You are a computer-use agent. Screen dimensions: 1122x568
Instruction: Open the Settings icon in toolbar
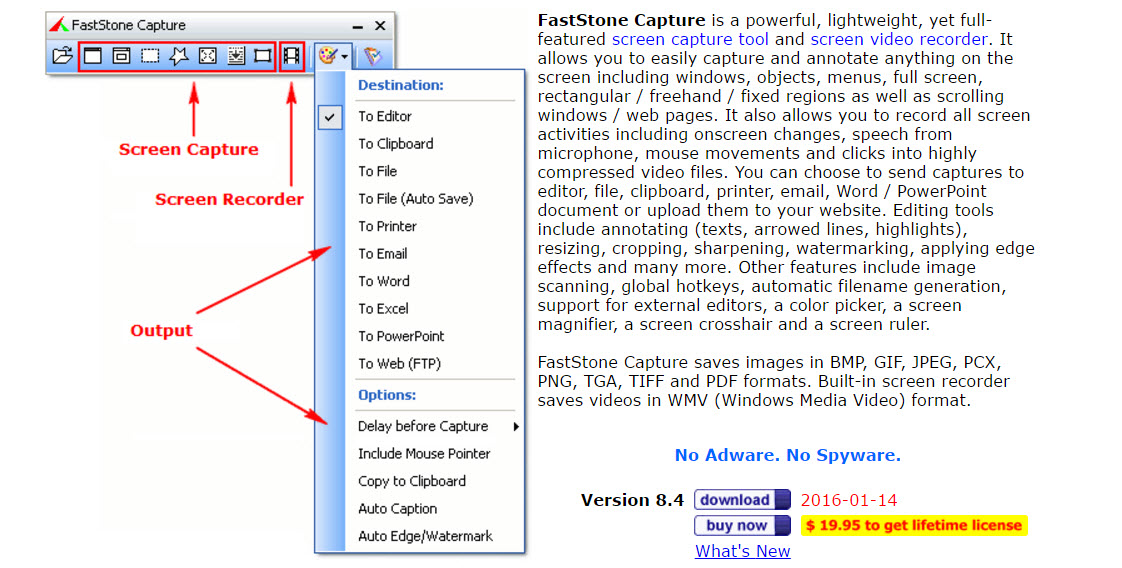[373, 55]
